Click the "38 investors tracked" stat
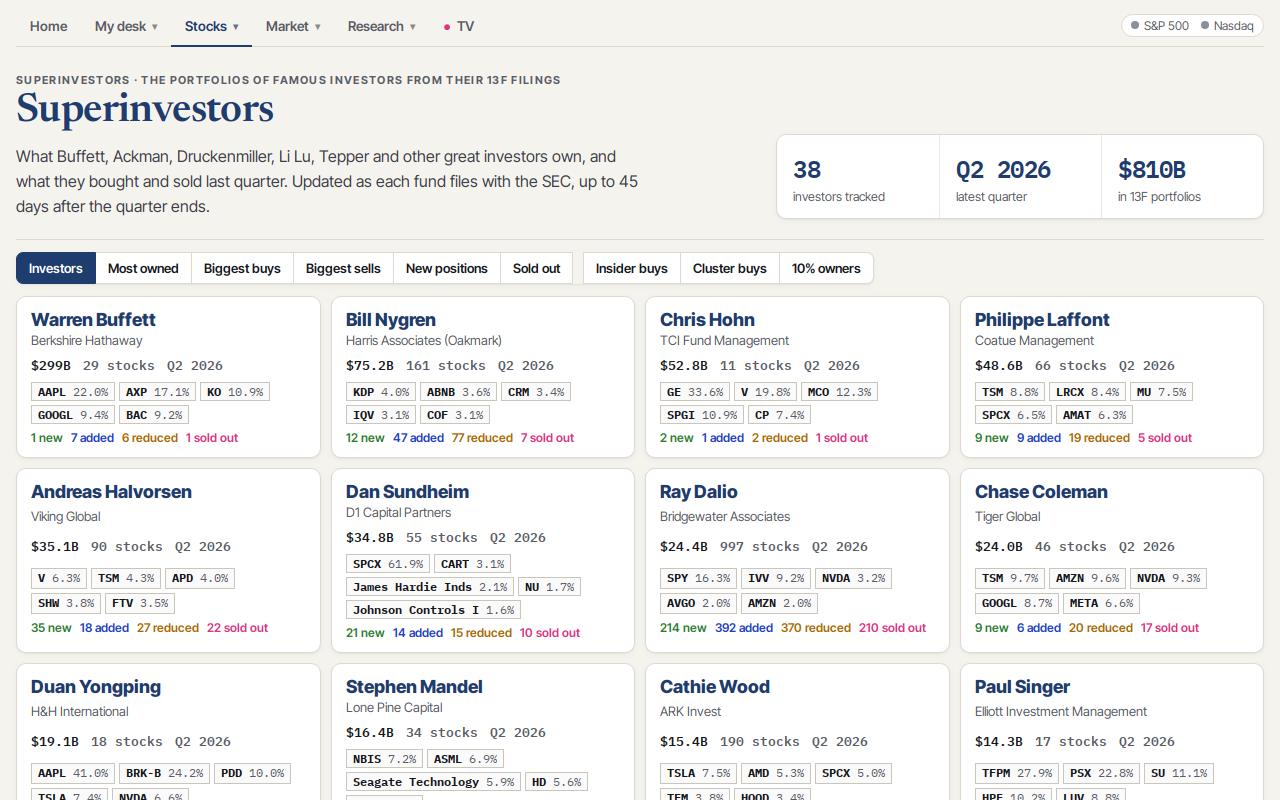 point(858,177)
